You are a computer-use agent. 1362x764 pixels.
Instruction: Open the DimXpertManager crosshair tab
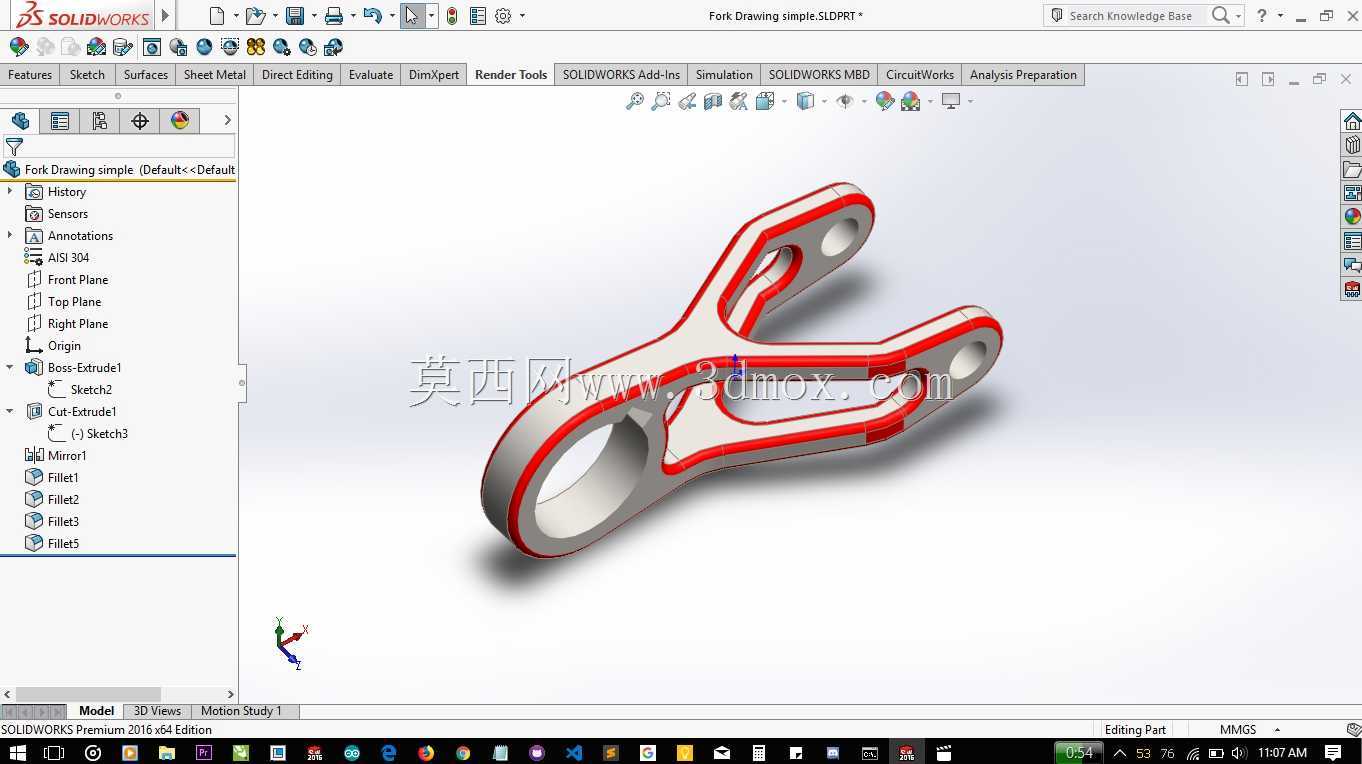click(x=140, y=121)
